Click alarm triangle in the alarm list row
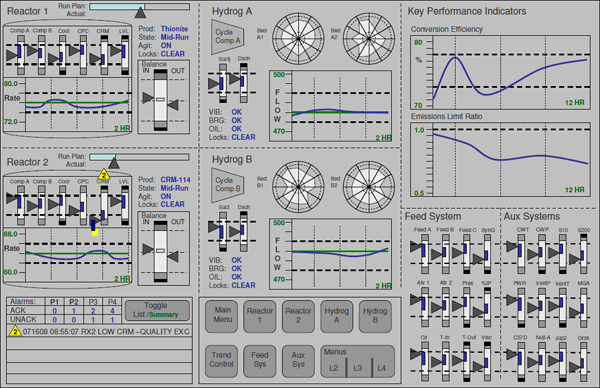Viewport: 600px width, 388px height. click(15, 331)
